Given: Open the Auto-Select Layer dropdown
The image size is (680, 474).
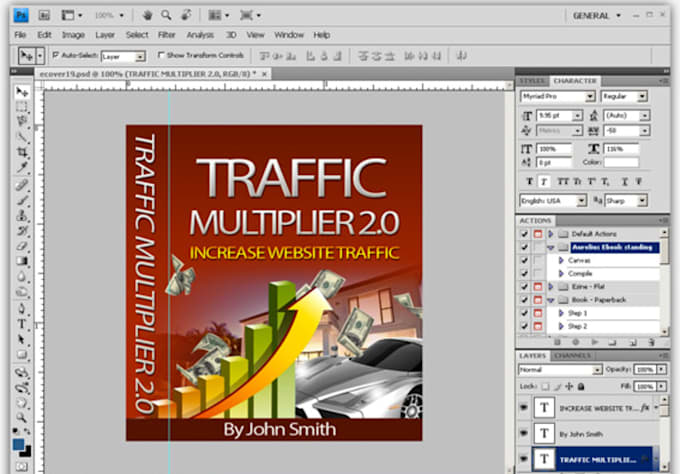Looking at the screenshot, I should 140,56.
